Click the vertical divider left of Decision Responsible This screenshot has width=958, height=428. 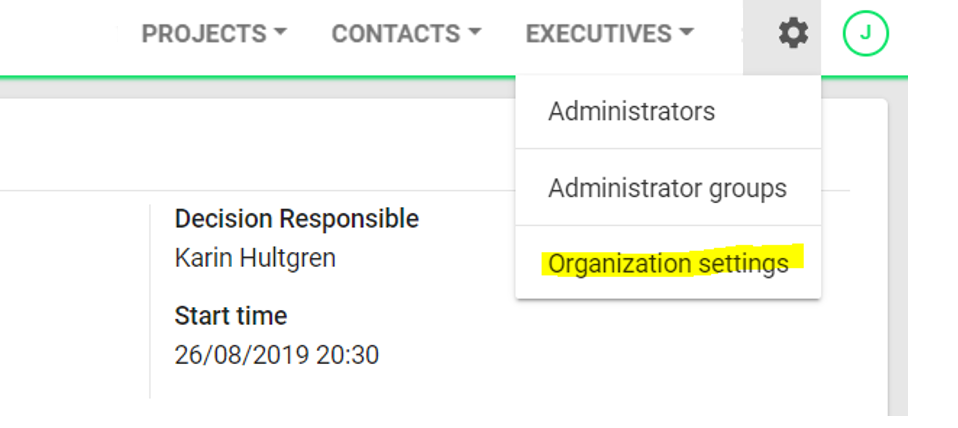tap(150, 301)
